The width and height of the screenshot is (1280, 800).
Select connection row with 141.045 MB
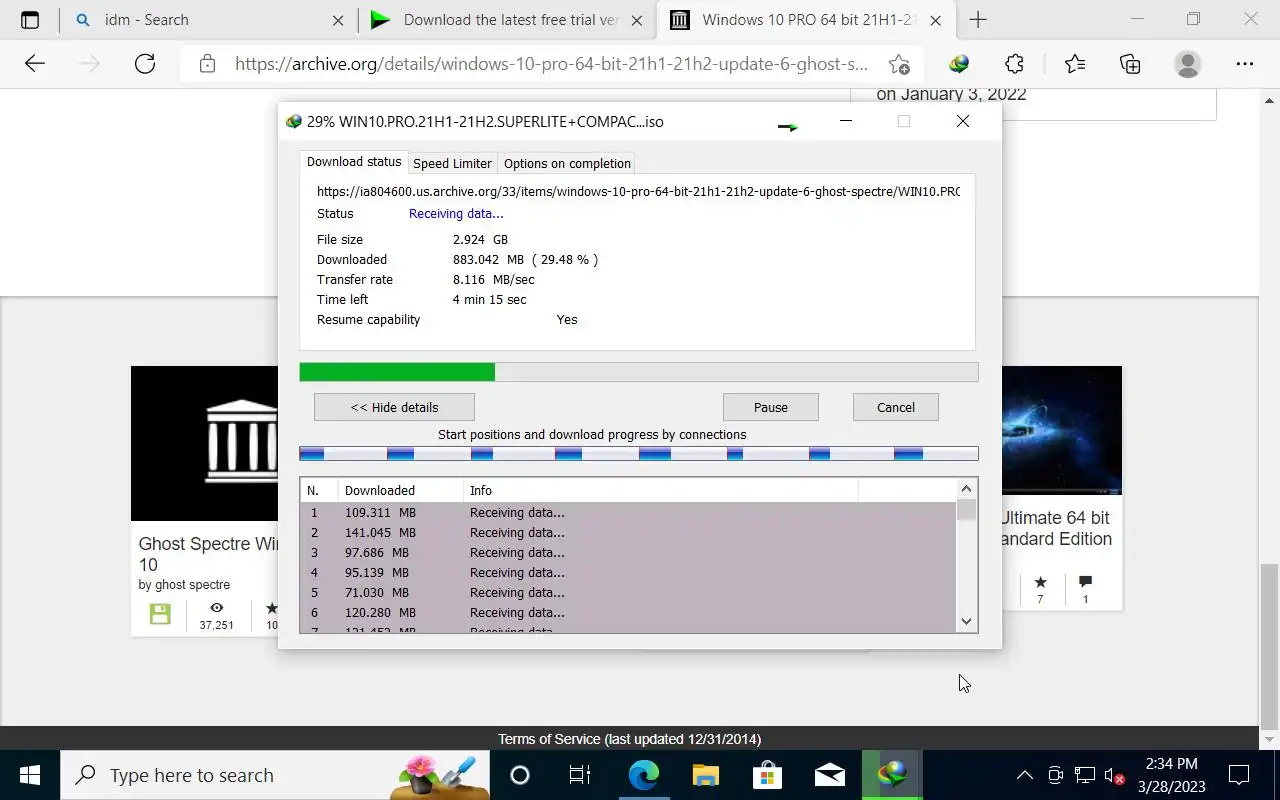(x=628, y=532)
